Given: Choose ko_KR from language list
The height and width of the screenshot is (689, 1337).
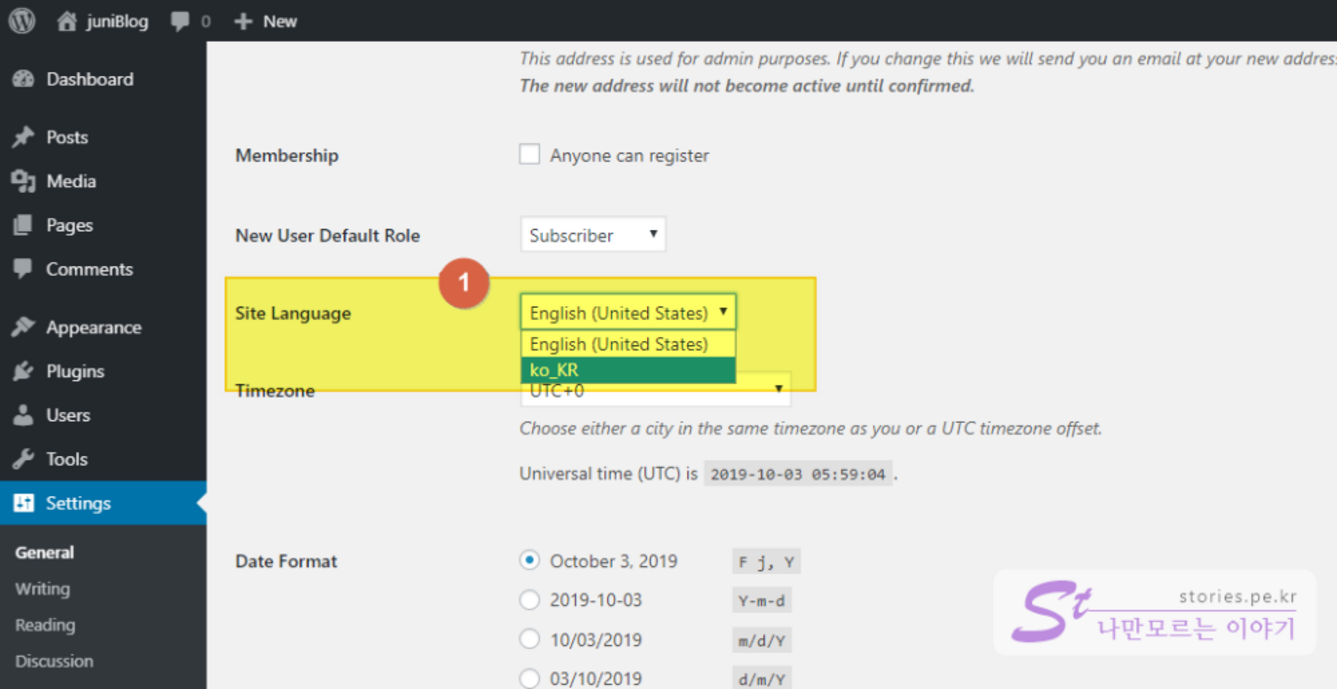Looking at the screenshot, I should pyautogui.click(x=627, y=370).
